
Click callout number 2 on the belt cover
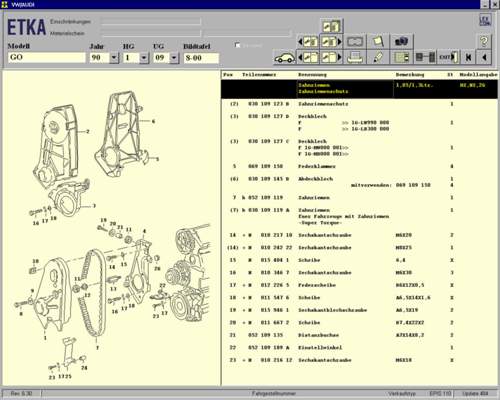click(88, 132)
